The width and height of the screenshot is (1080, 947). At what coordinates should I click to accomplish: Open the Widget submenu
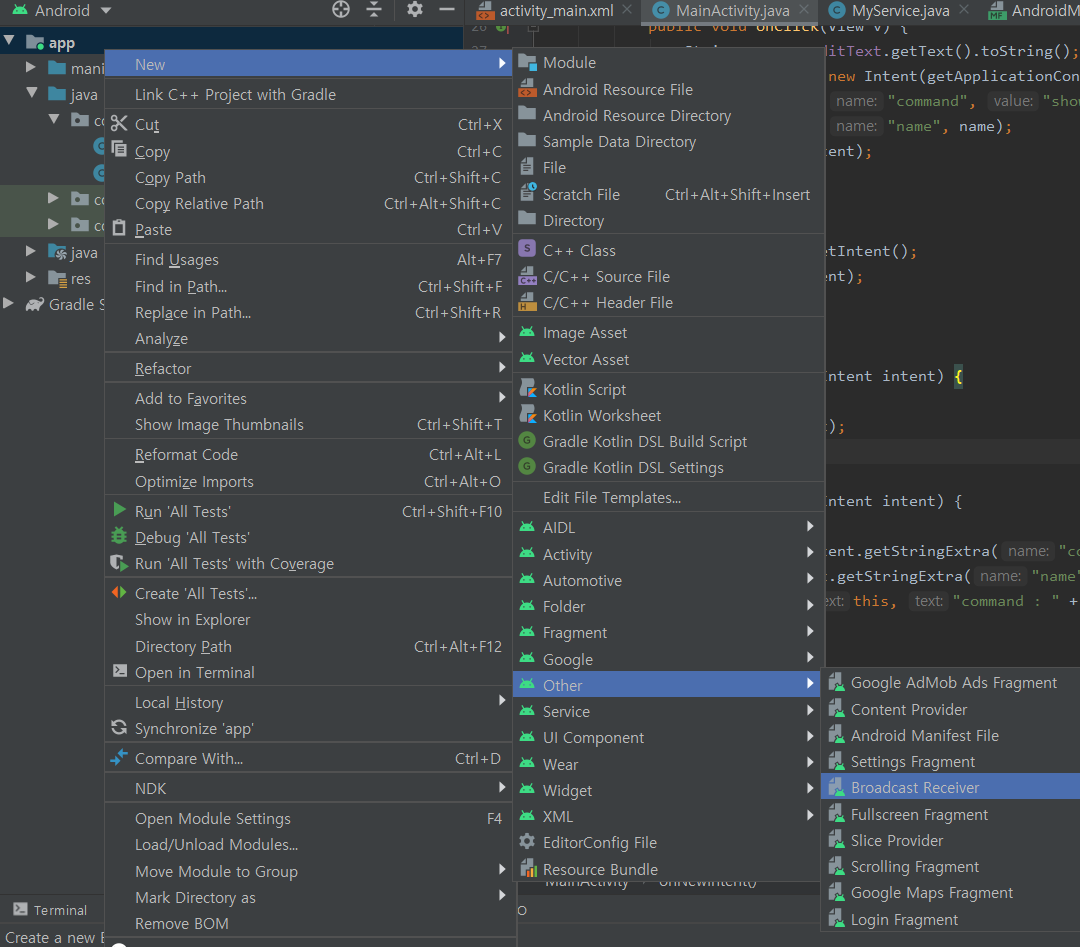(667, 790)
